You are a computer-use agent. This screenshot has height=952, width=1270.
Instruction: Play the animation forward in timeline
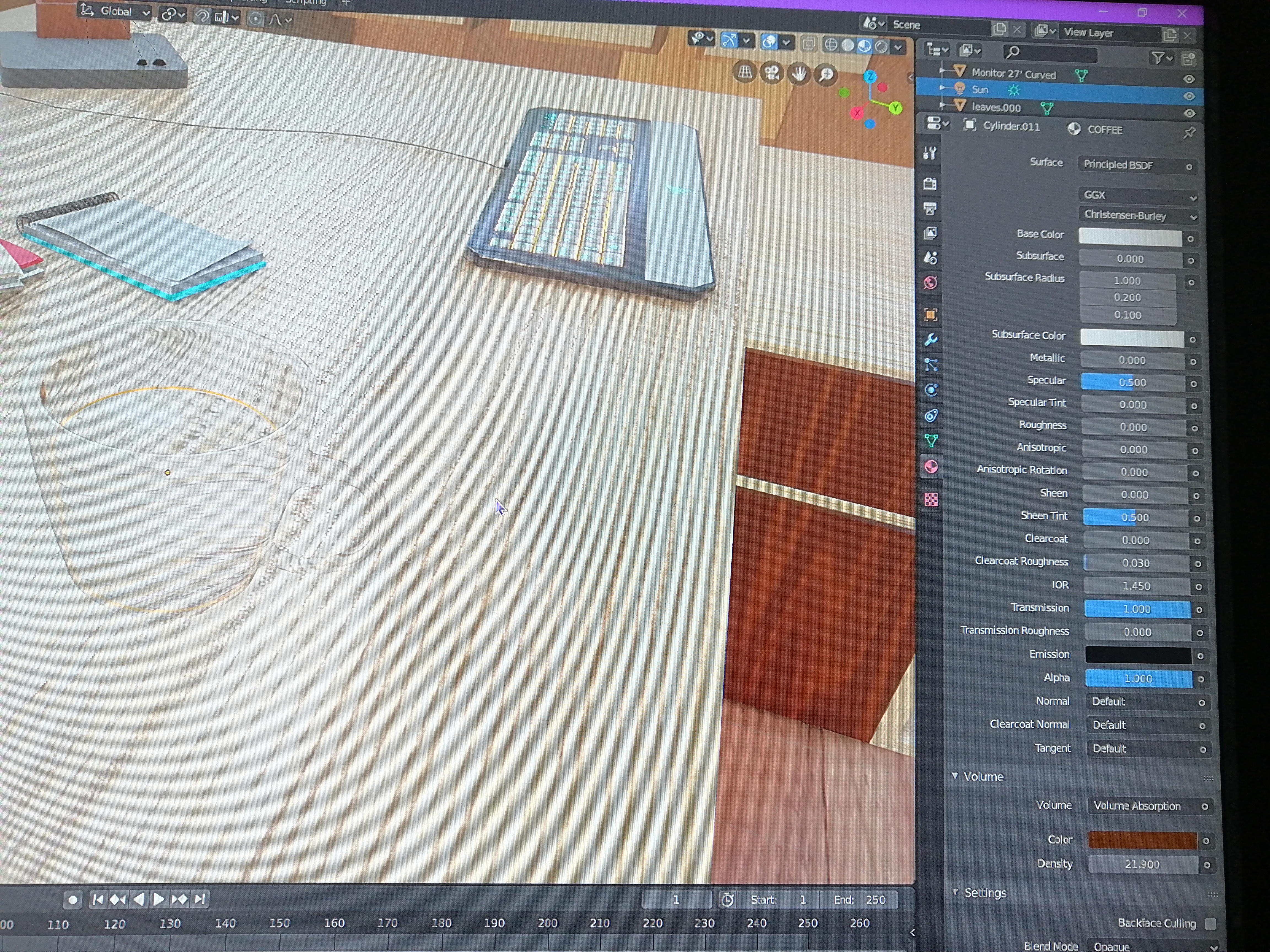(x=159, y=899)
